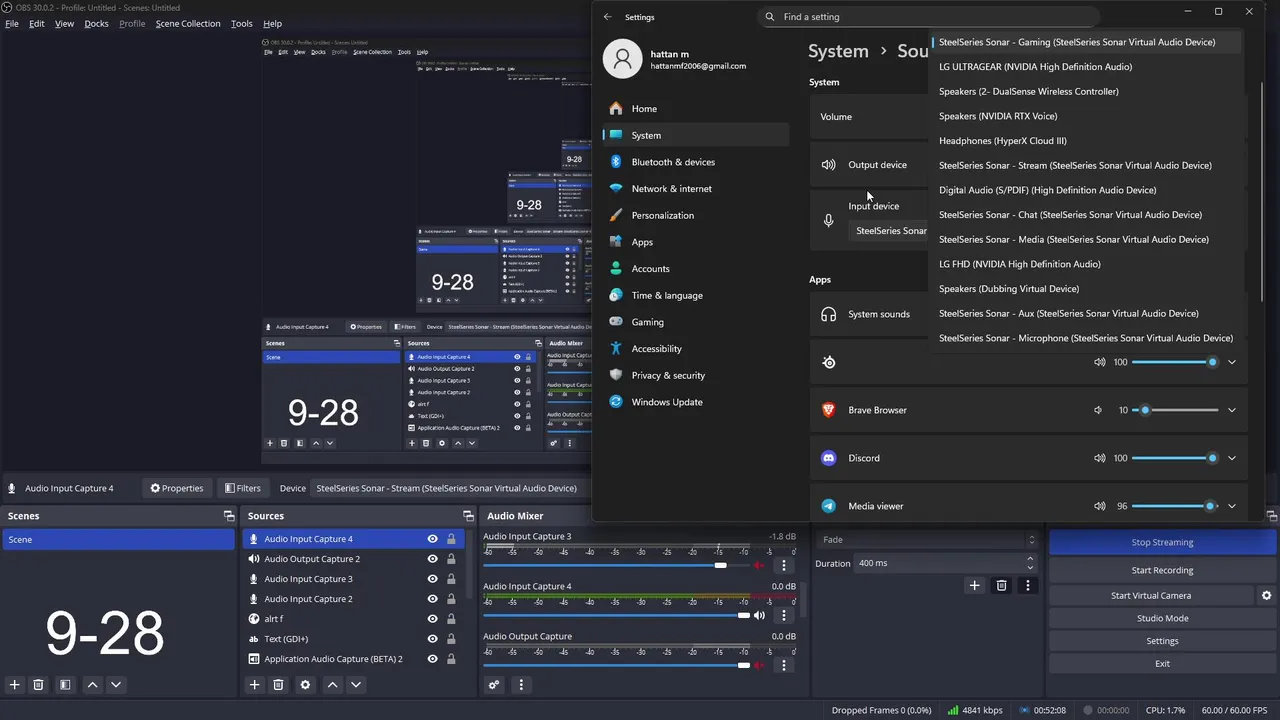Click the Brave Browser app icon in Settings
The width and height of the screenshot is (1280, 720).
[828, 410]
